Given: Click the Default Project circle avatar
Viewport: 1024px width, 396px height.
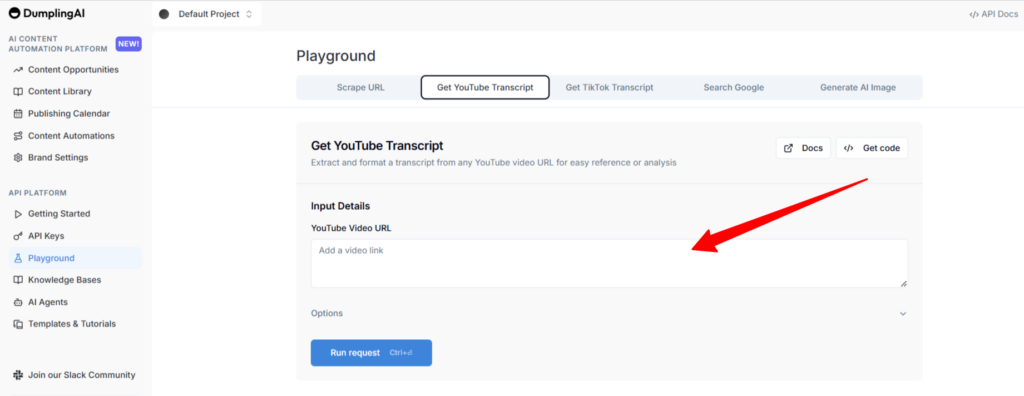Looking at the screenshot, I should click(x=164, y=14).
